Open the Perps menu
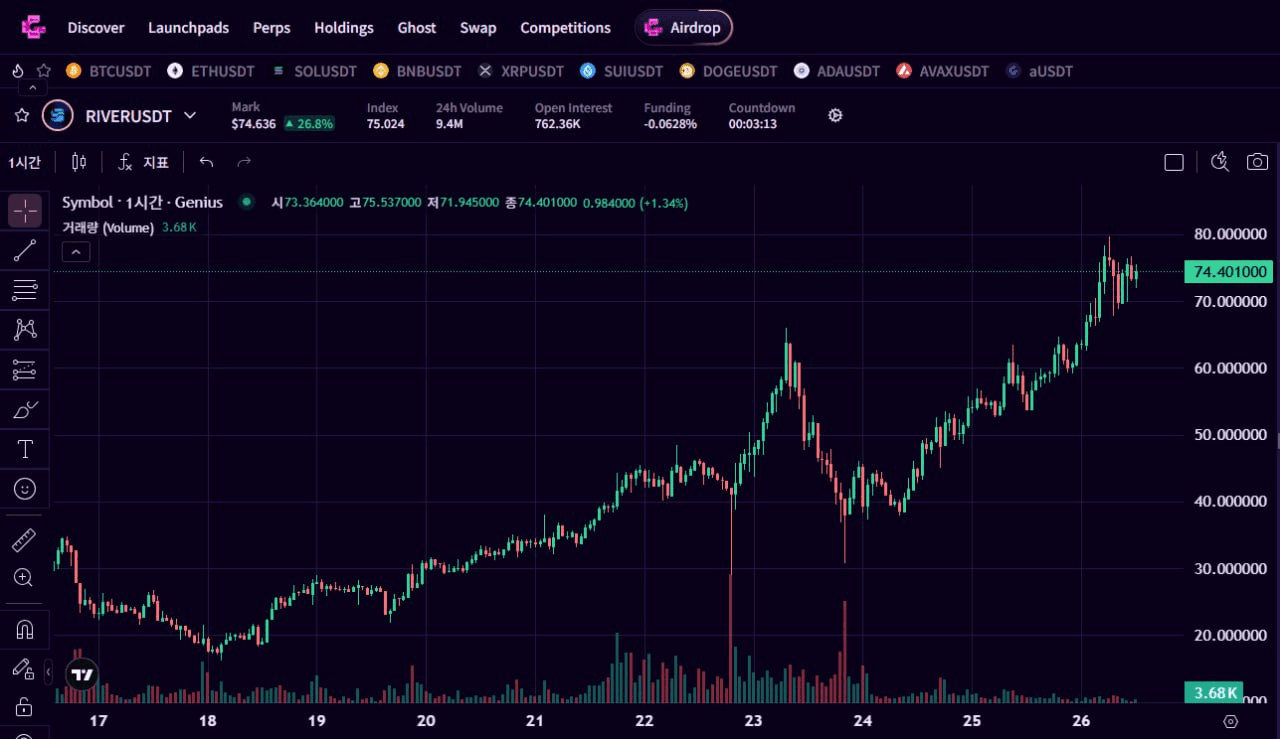The width and height of the screenshot is (1280, 739). click(x=271, y=28)
